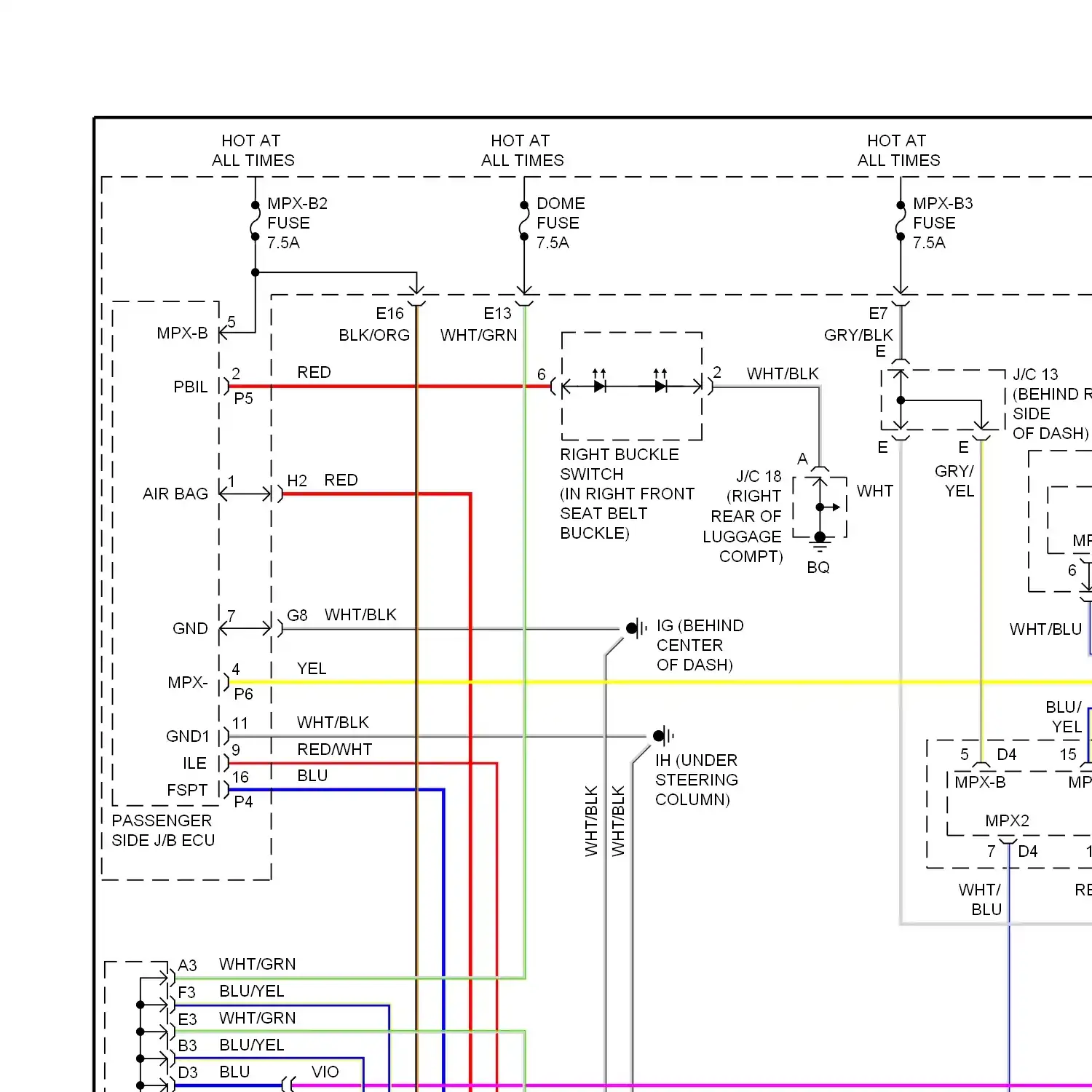Click the E3 WHT/GRN row label

click(237, 1018)
